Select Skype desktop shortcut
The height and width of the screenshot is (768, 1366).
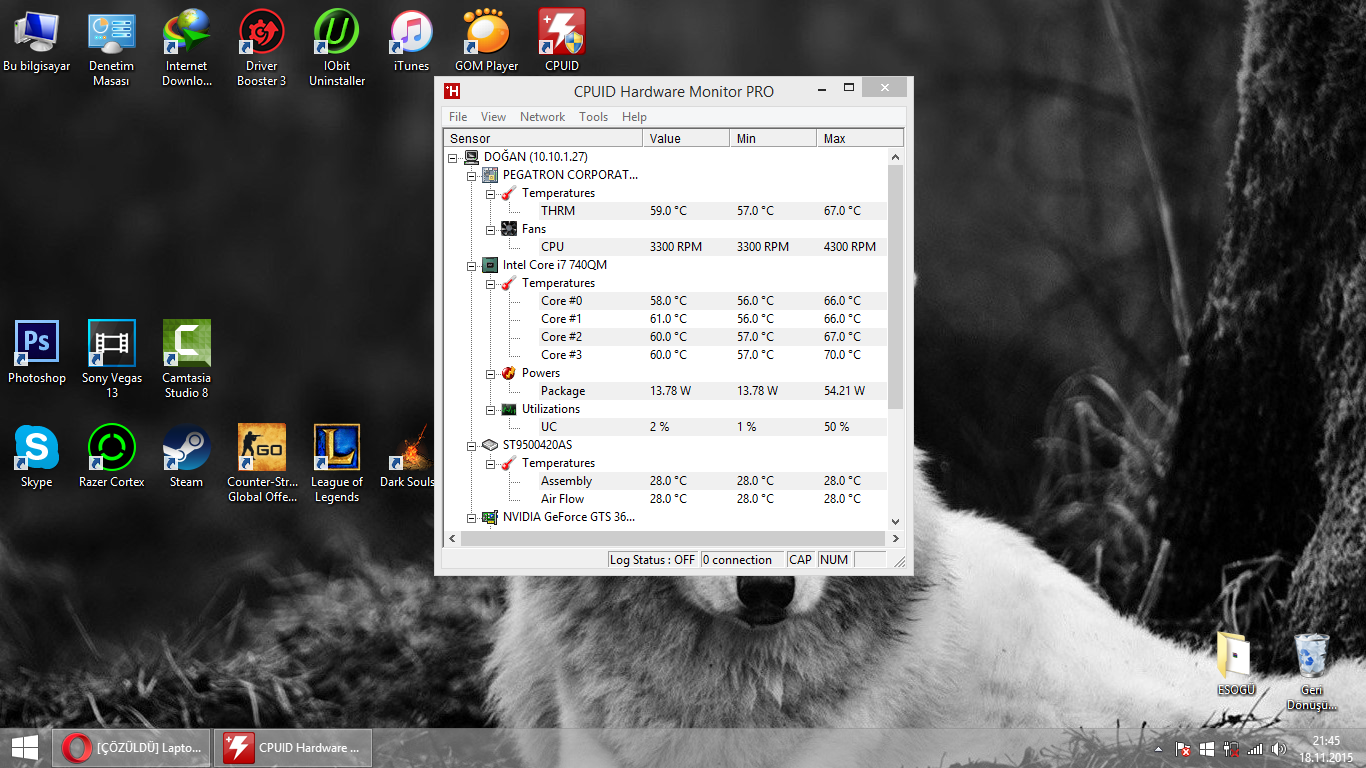point(37,457)
